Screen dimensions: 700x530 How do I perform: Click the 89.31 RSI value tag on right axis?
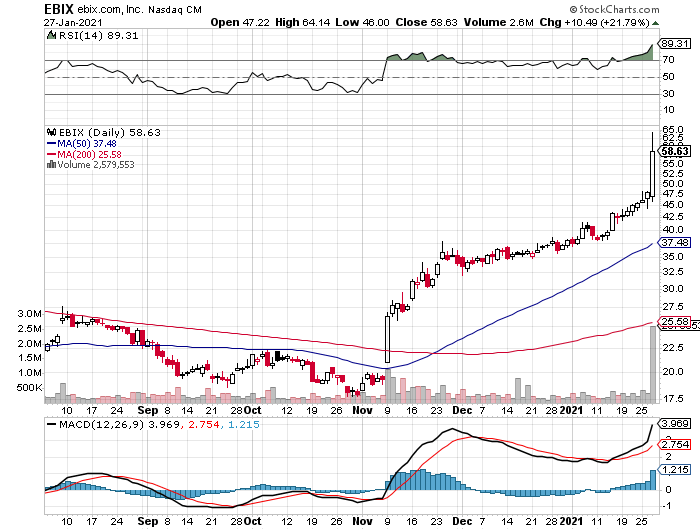(x=675, y=43)
